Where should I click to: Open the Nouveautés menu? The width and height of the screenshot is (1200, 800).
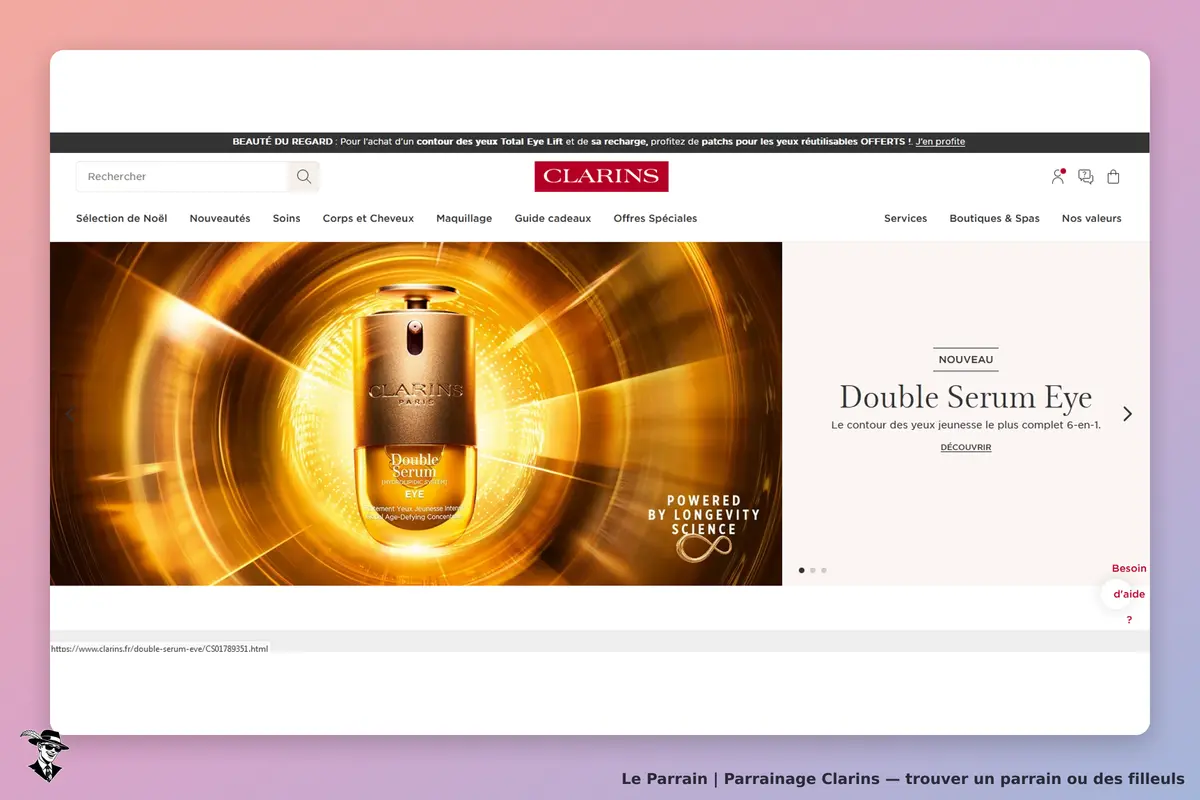click(220, 218)
